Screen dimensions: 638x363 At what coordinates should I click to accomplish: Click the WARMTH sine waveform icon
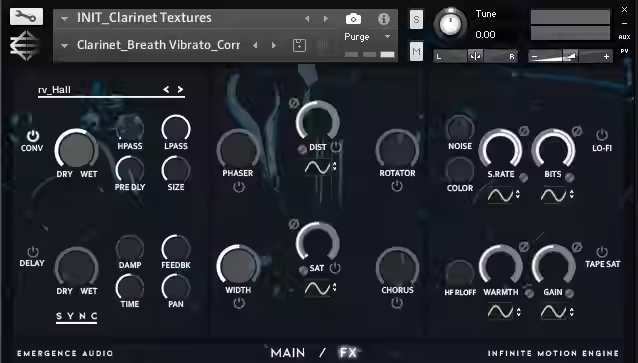tap(500, 312)
